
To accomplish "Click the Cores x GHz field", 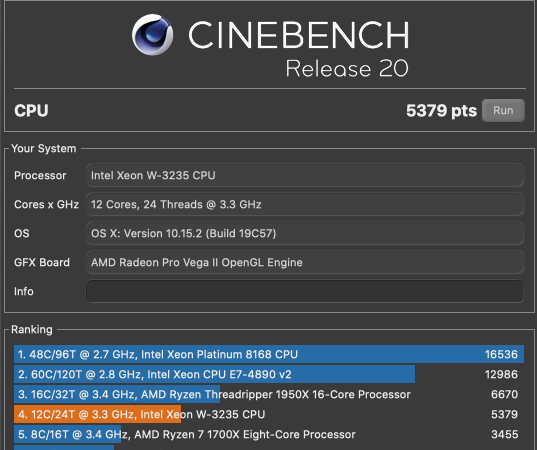I will (304, 204).
